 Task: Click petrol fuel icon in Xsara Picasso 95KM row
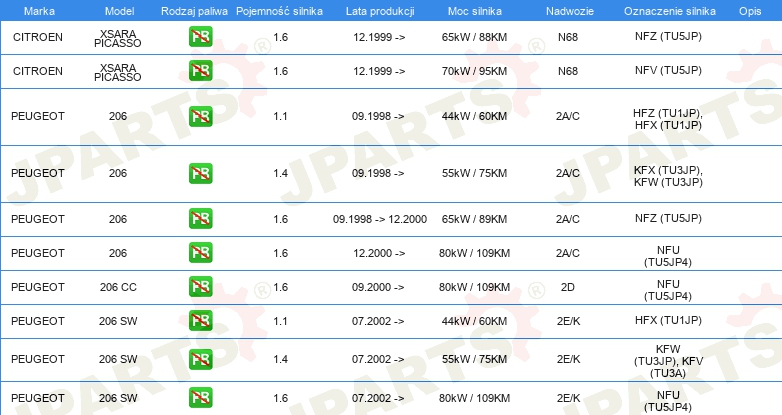point(200,71)
